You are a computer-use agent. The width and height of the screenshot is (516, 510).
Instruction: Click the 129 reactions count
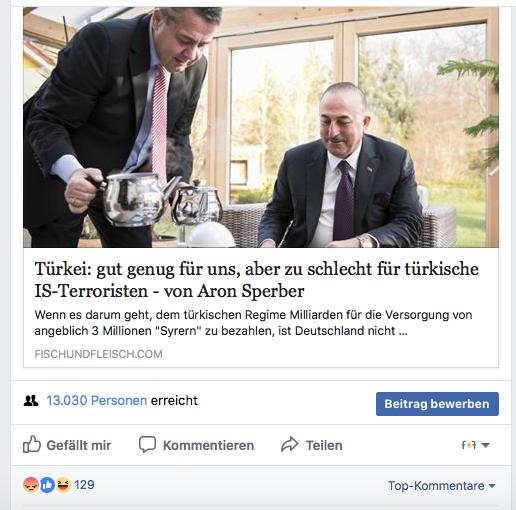coord(84,485)
